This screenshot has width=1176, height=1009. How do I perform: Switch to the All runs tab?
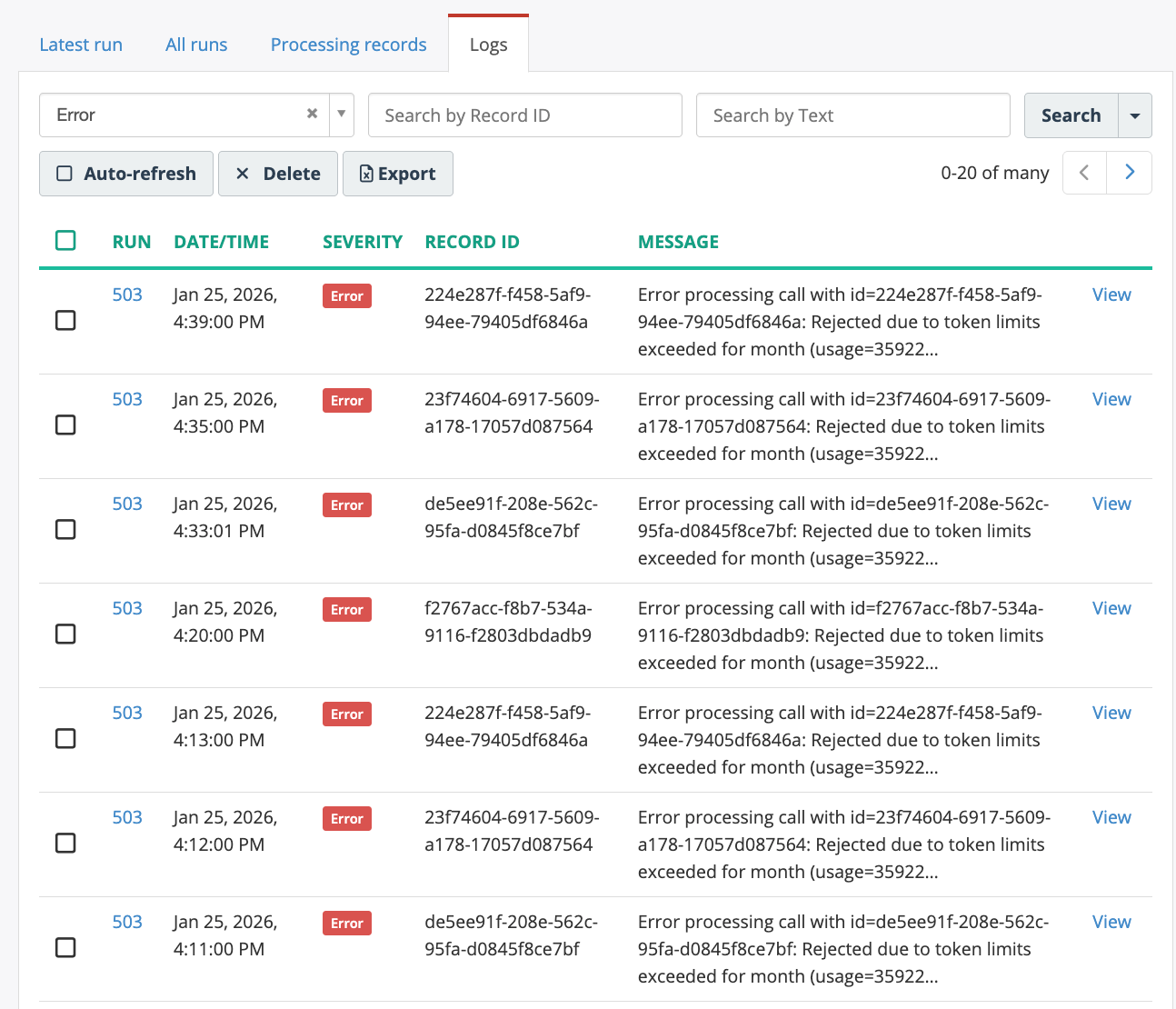(x=196, y=45)
